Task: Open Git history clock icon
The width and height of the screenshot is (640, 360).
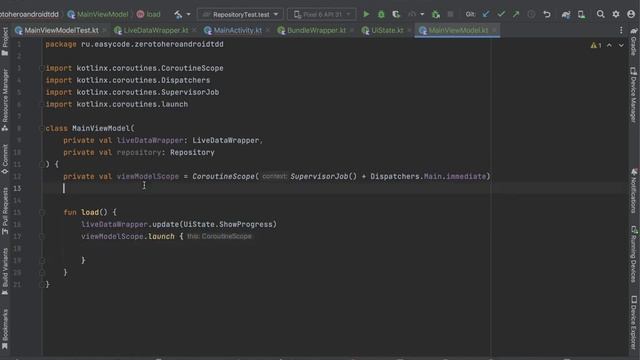Action: (531, 14)
